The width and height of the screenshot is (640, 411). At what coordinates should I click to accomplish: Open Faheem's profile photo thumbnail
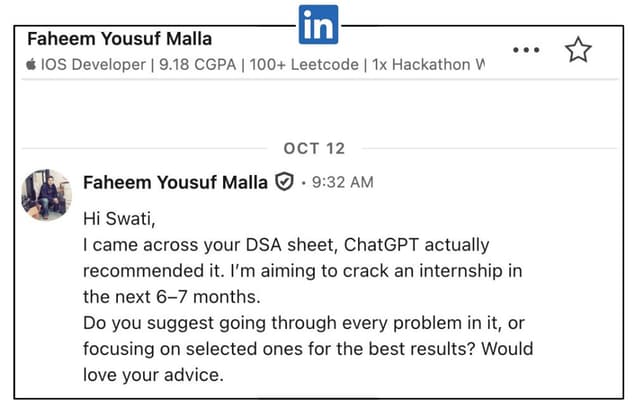47,195
